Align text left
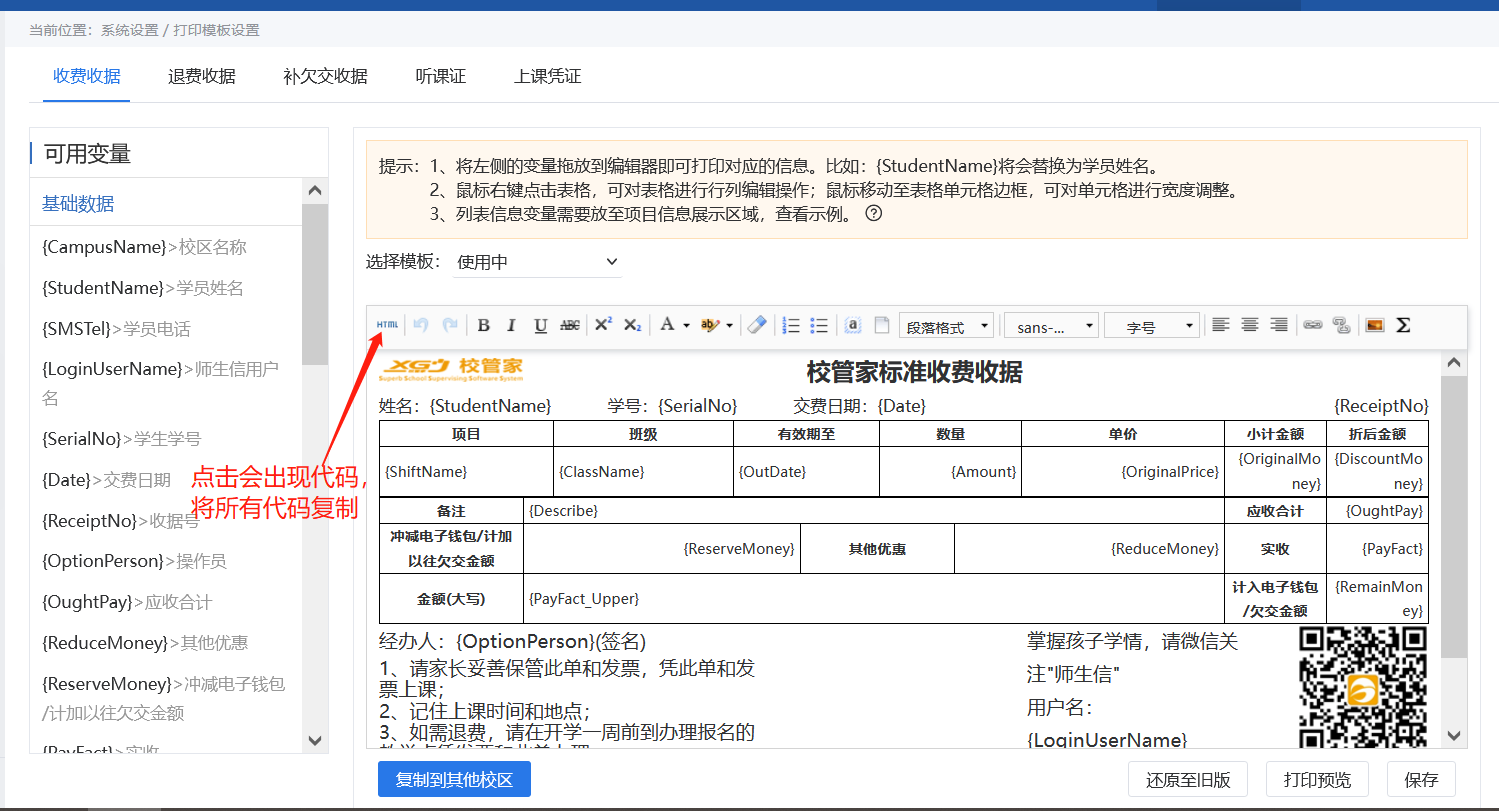Image resolution: width=1499 pixels, height=811 pixels. pyautogui.click(x=1220, y=325)
